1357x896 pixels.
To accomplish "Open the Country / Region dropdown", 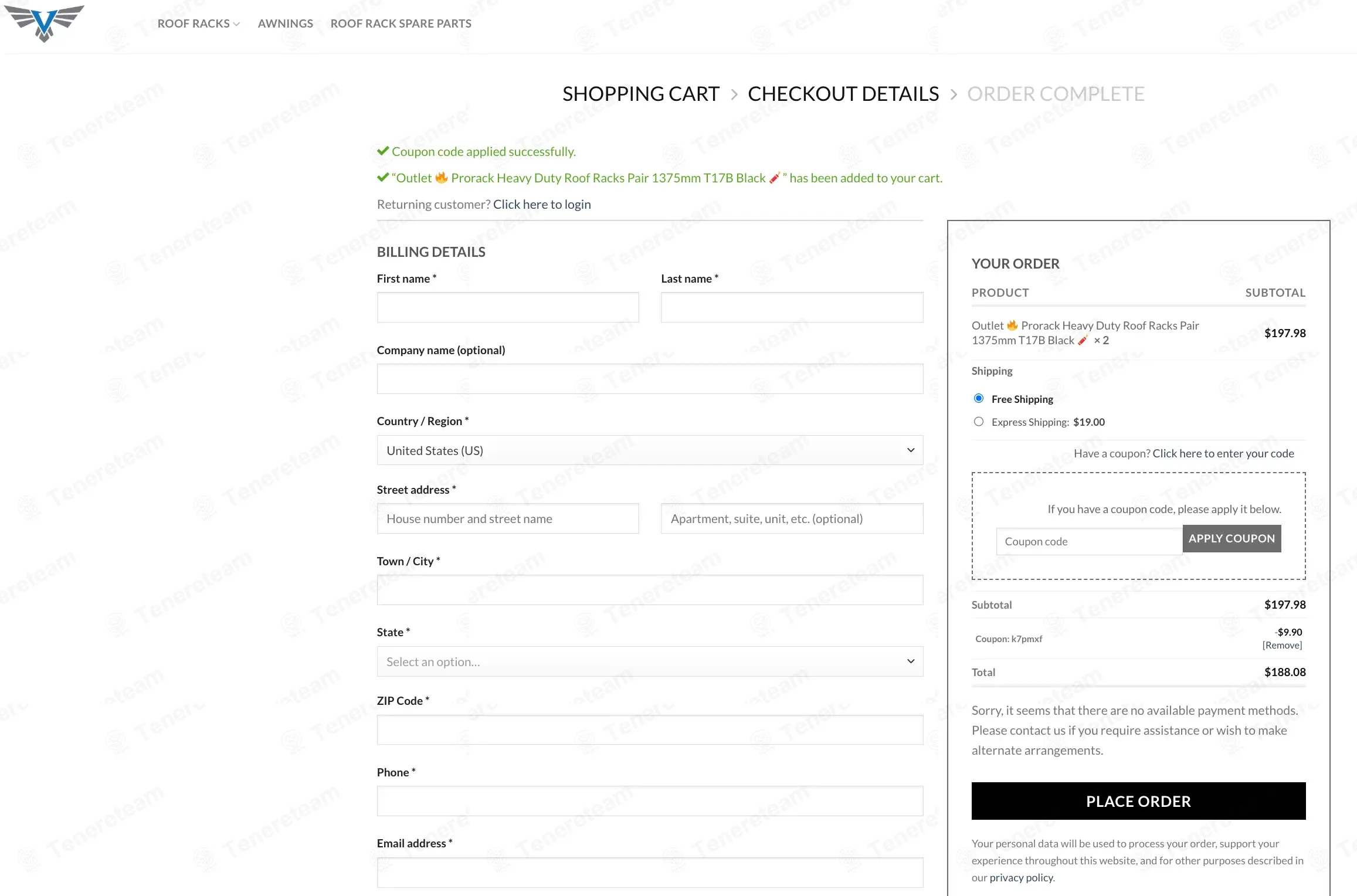I will (x=650, y=450).
